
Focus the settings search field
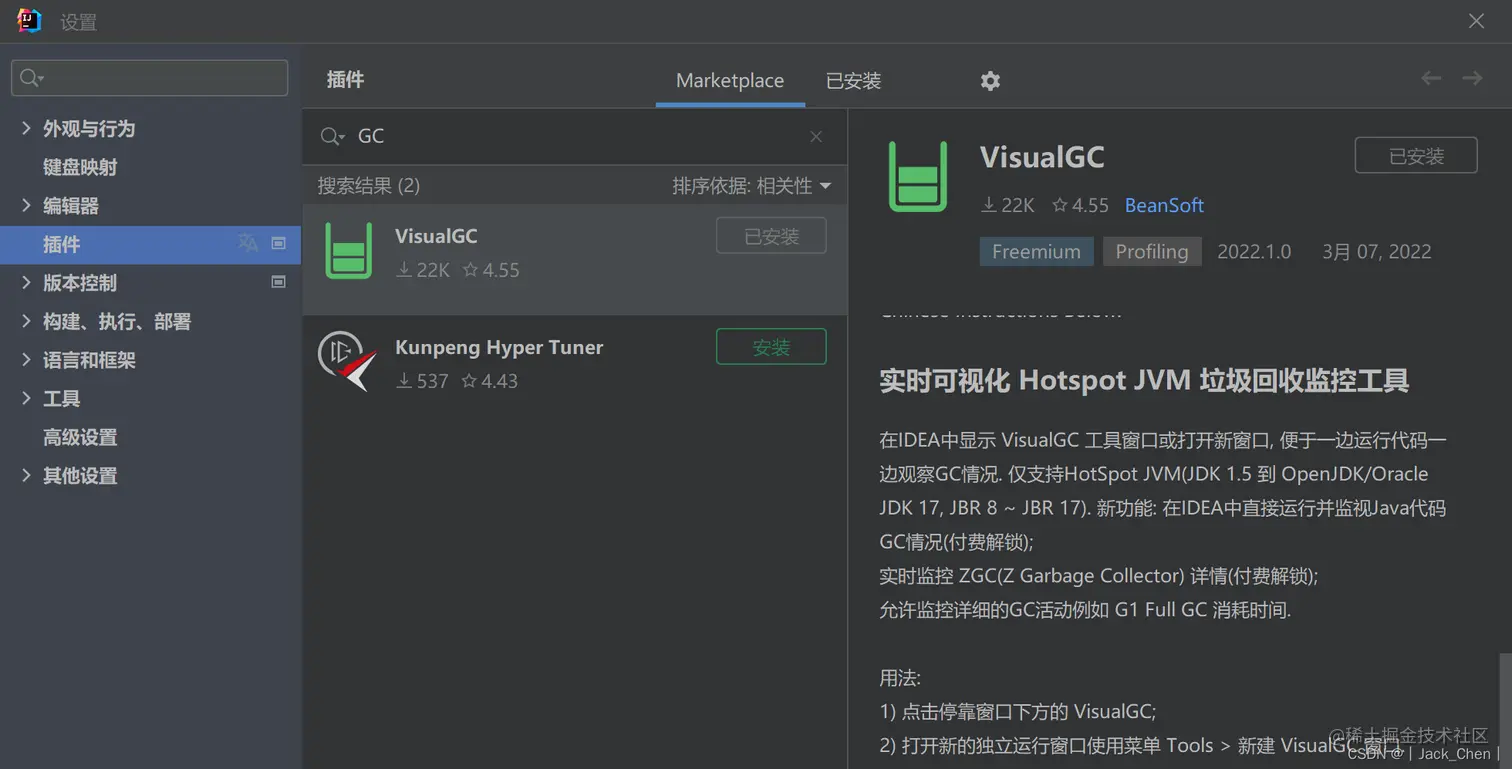click(x=150, y=78)
